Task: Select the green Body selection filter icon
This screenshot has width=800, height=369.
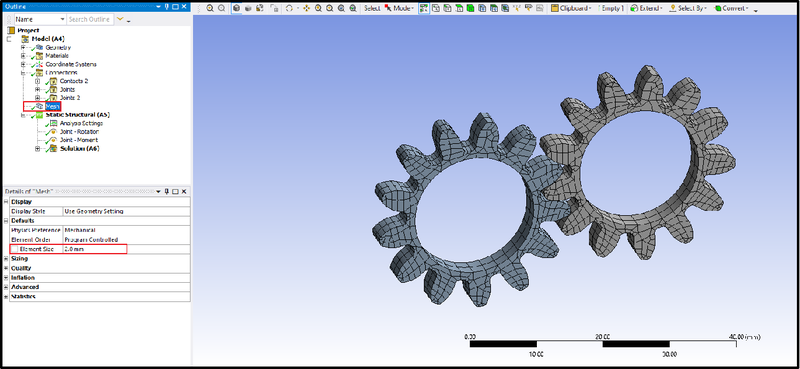Action: [x=470, y=8]
